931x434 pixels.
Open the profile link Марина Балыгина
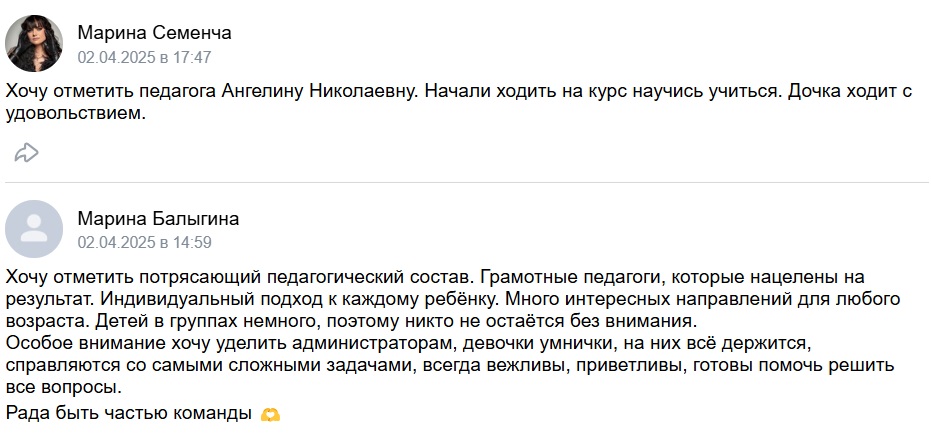159,218
